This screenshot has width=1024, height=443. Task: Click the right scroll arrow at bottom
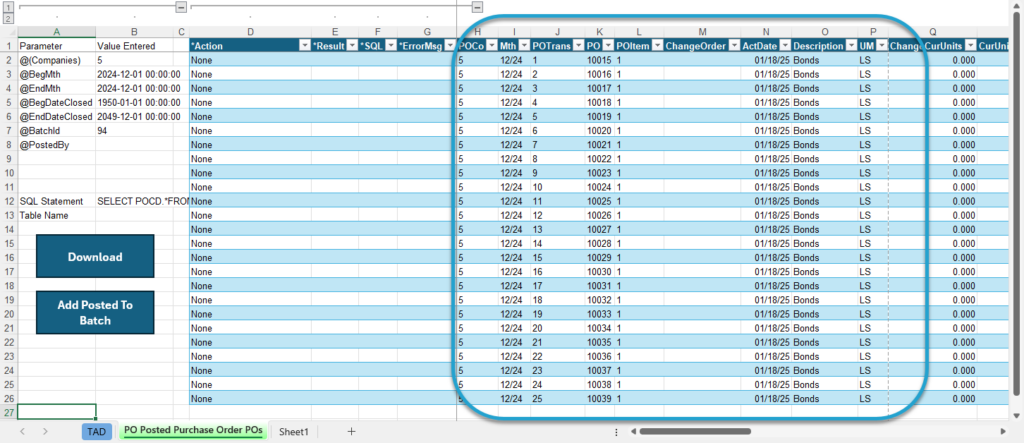(x=1003, y=431)
